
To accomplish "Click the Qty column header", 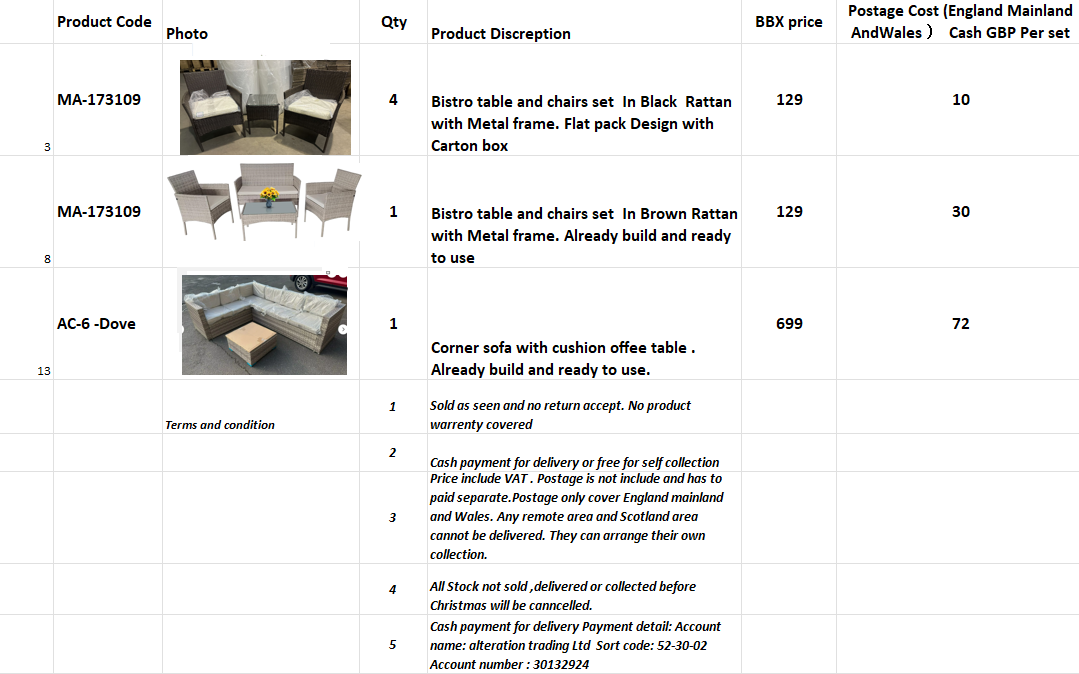I will pyautogui.click(x=394, y=22).
